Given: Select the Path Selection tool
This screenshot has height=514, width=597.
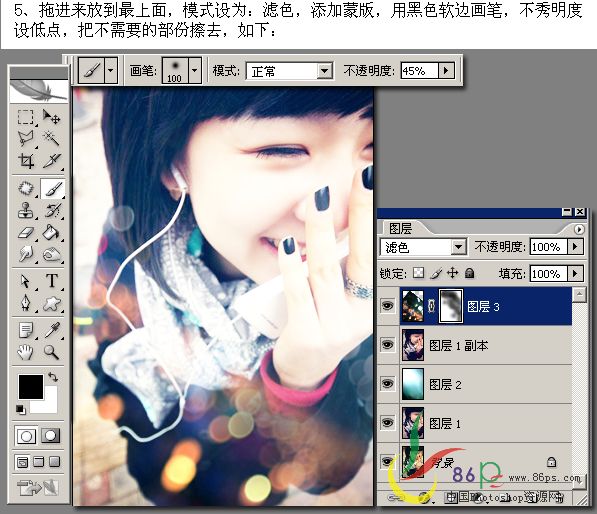Looking at the screenshot, I should click(x=26, y=281).
